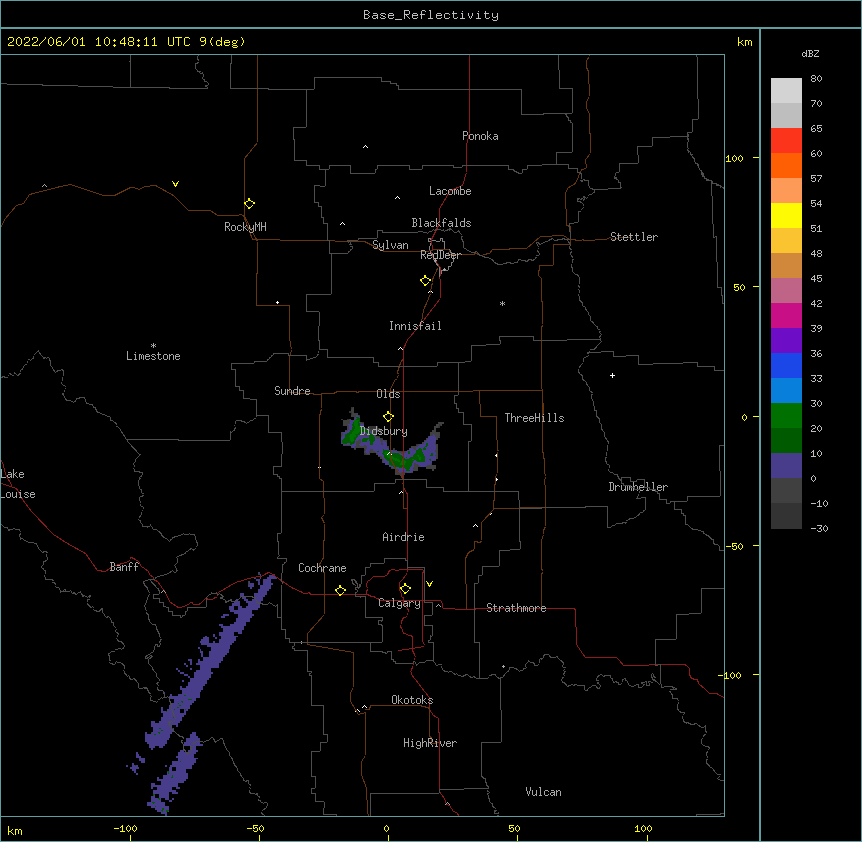Screen dimensions: 862x842
Task: Click the Sylvan label
Action: coord(390,245)
